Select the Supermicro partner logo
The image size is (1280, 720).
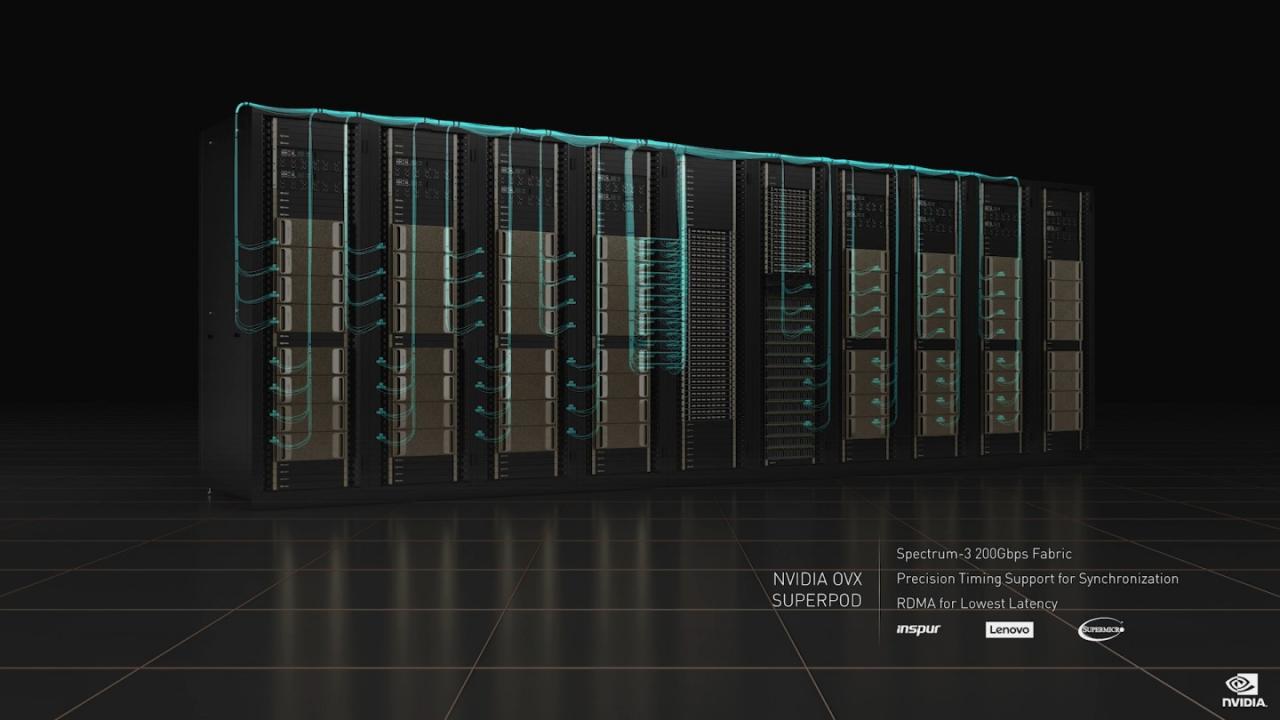coord(1101,628)
